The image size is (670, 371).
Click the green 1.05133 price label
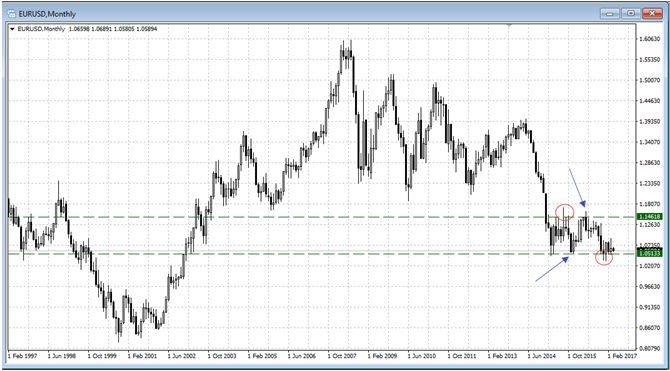(x=649, y=254)
